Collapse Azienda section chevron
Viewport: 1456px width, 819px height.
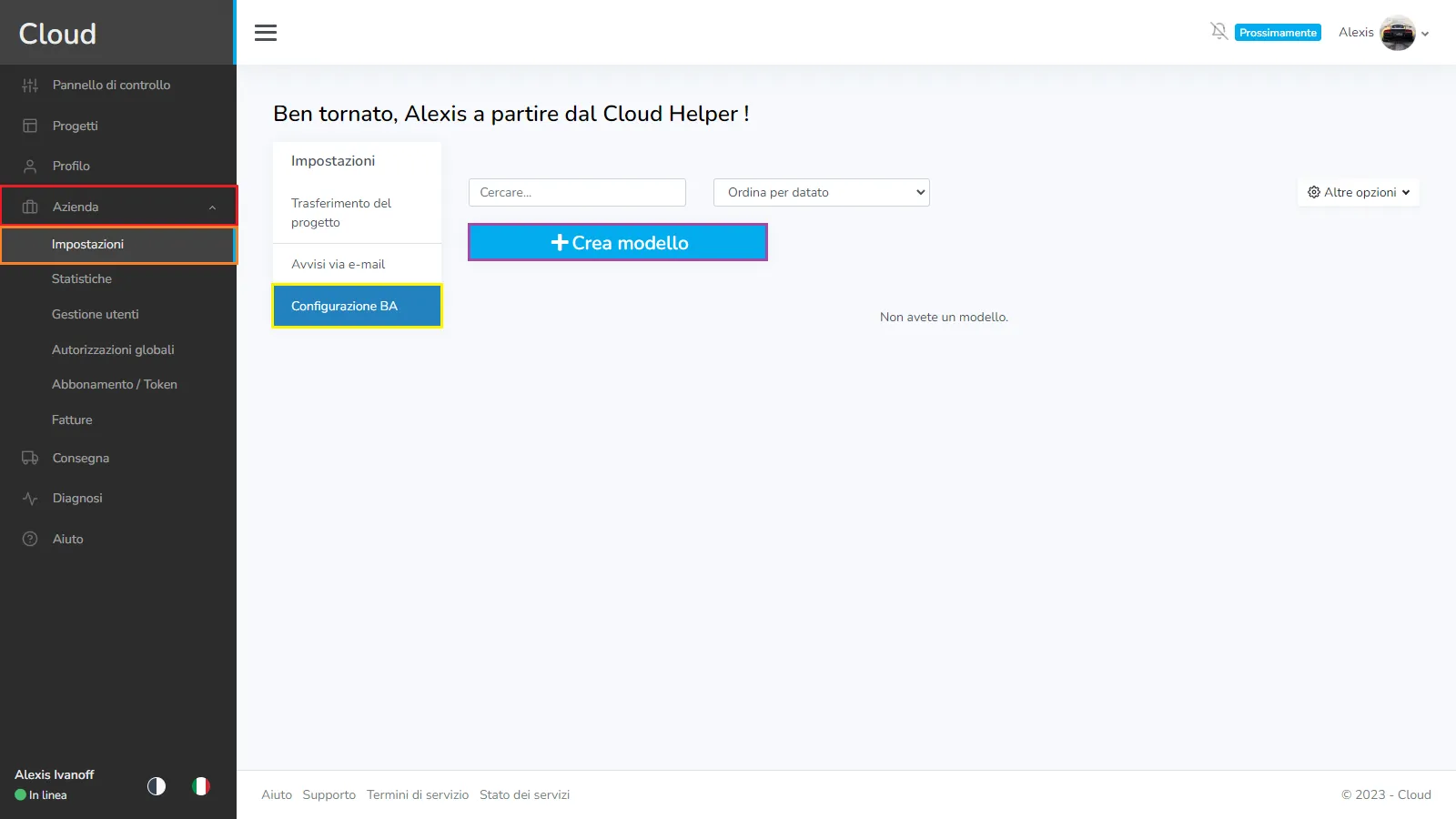(212, 207)
